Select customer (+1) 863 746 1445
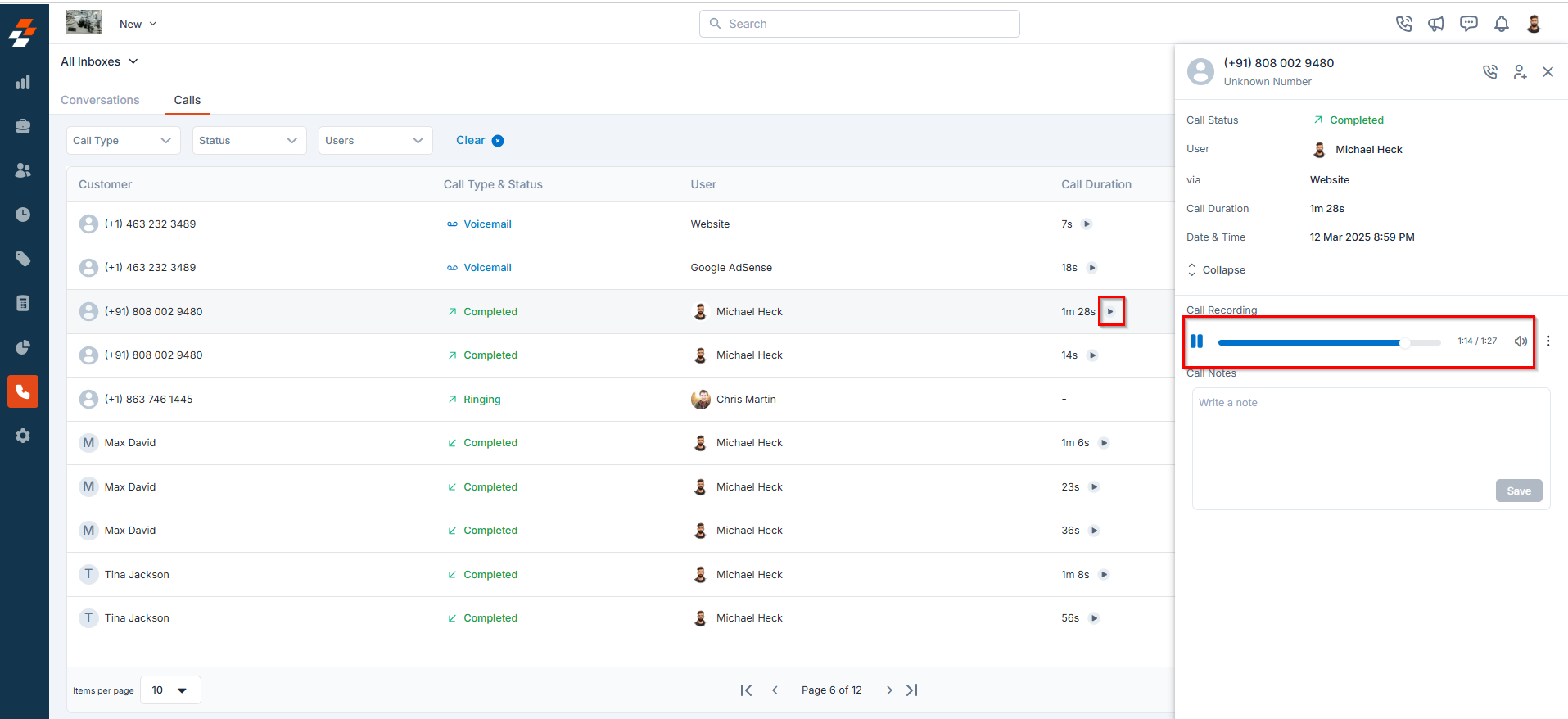 148,399
